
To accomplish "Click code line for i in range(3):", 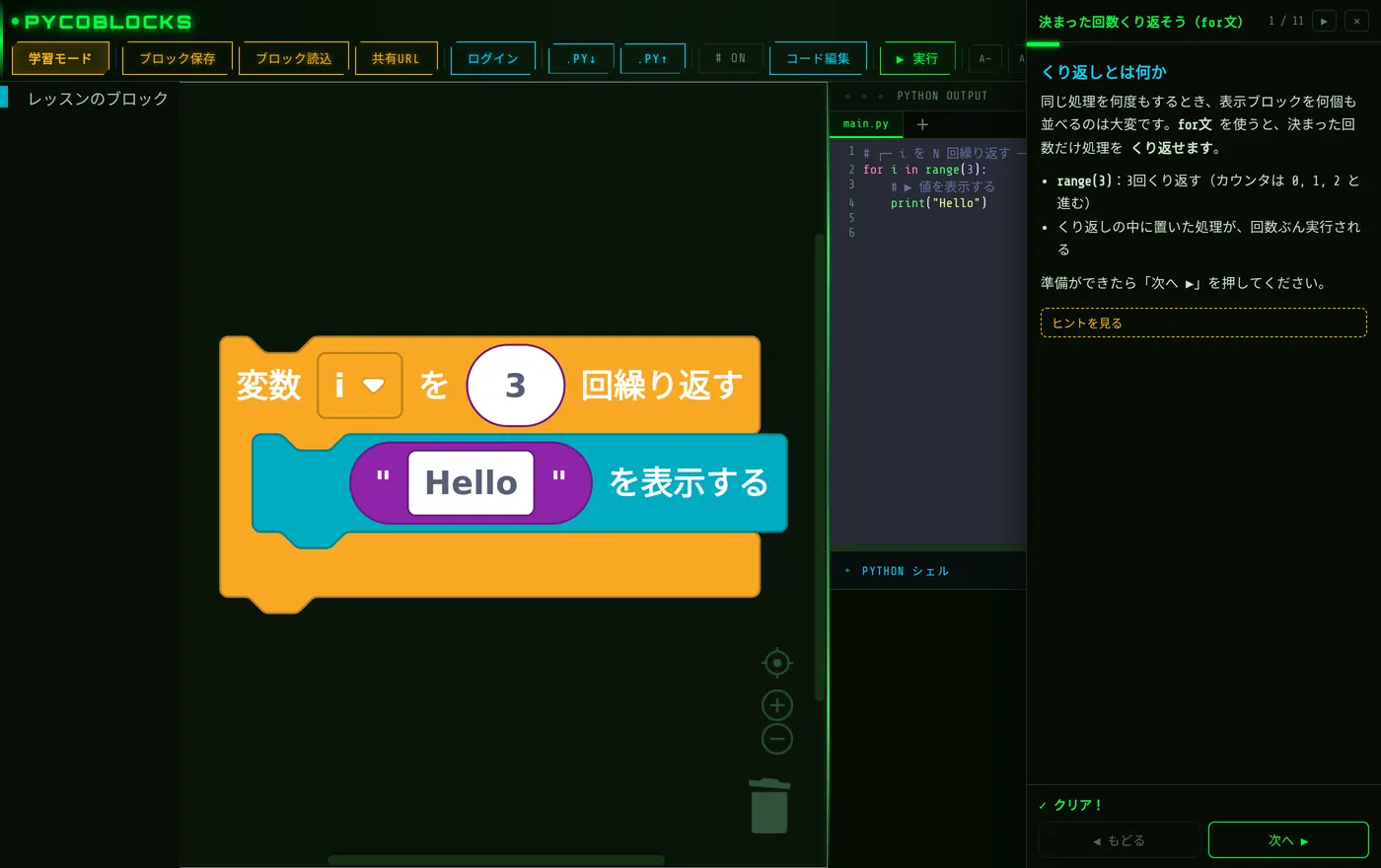I will tap(924, 169).
